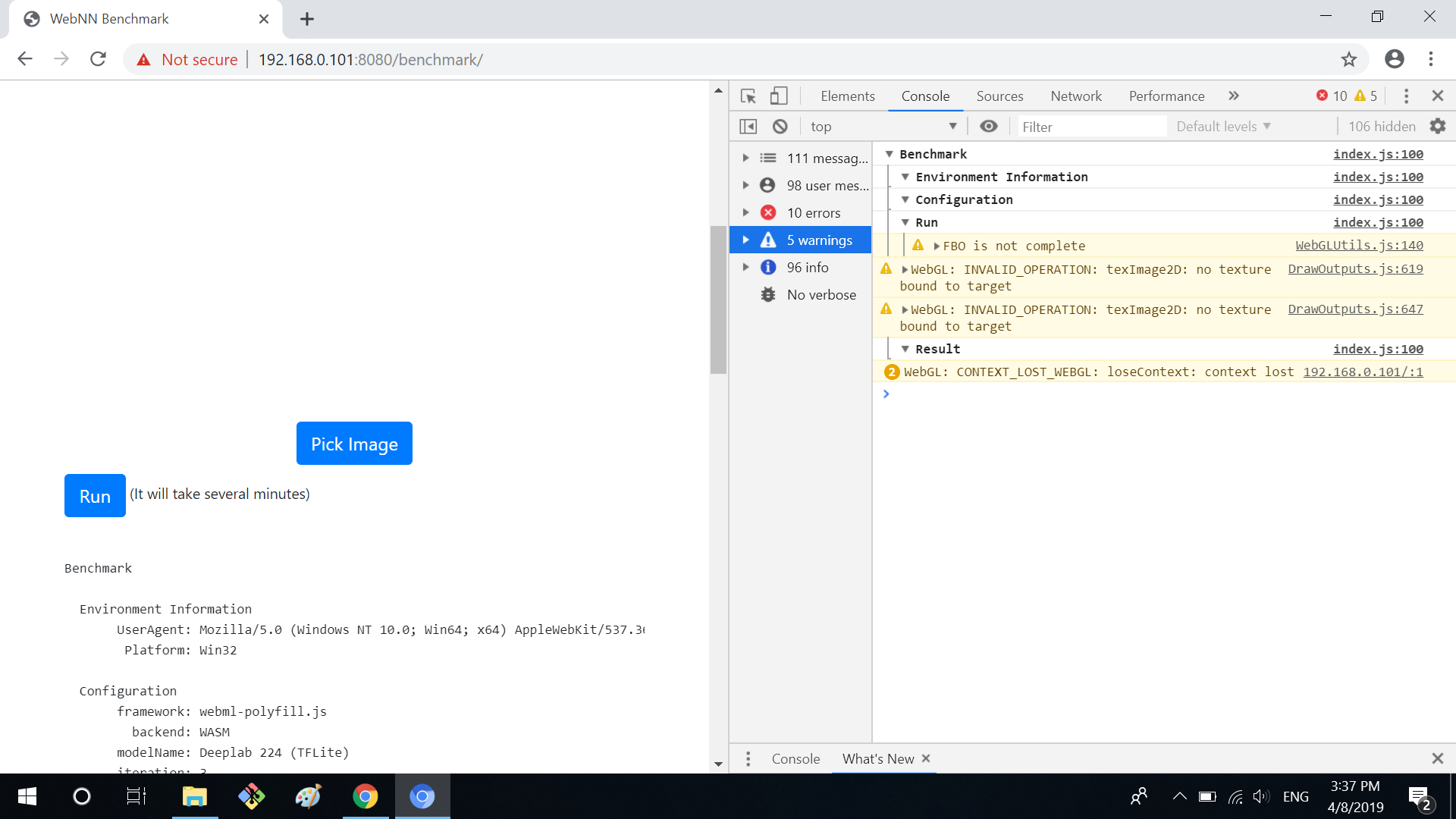Switch to the Network panel
Image resolution: width=1456 pixels, height=819 pixels.
point(1076,96)
